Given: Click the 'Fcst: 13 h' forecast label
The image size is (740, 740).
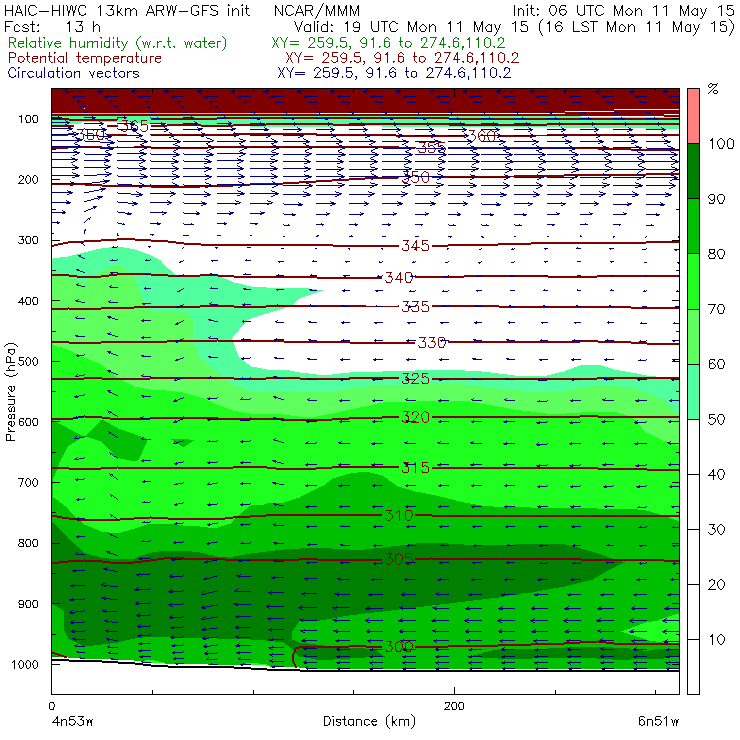Looking at the screenshot, I should (52, 26).
